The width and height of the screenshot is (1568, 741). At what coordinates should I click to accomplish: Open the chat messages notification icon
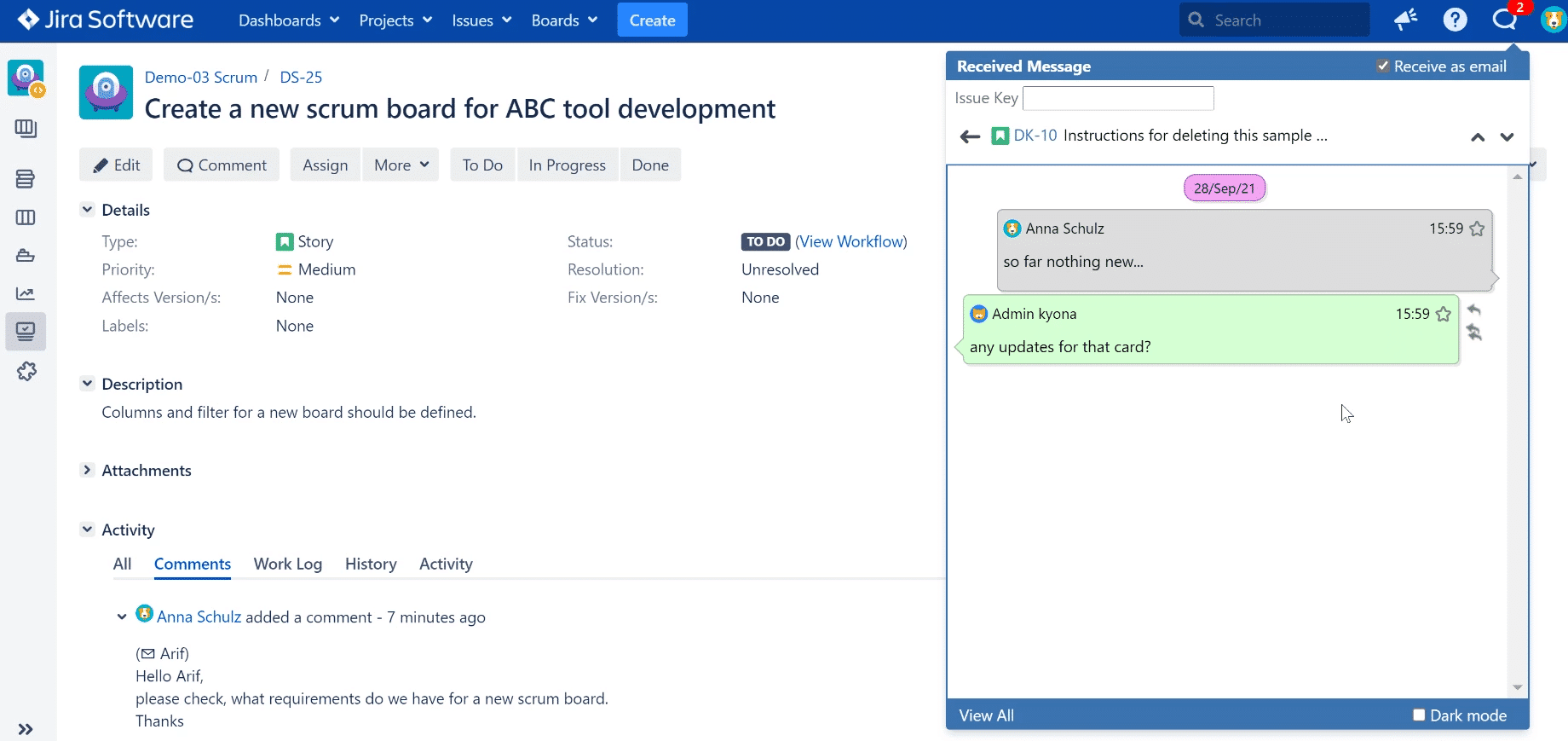1504,20
